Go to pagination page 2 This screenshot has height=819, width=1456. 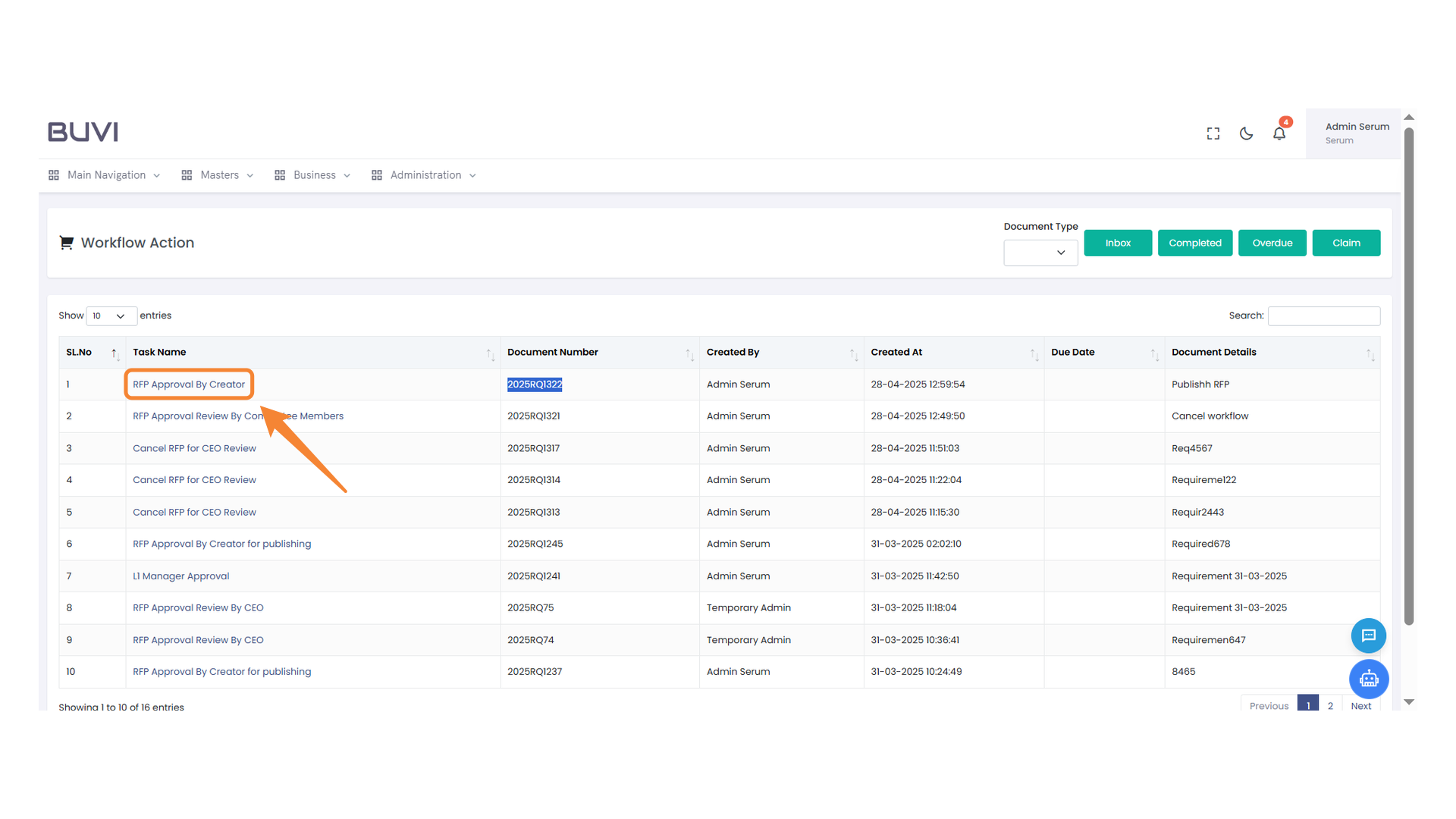[x=1330, y=705]
